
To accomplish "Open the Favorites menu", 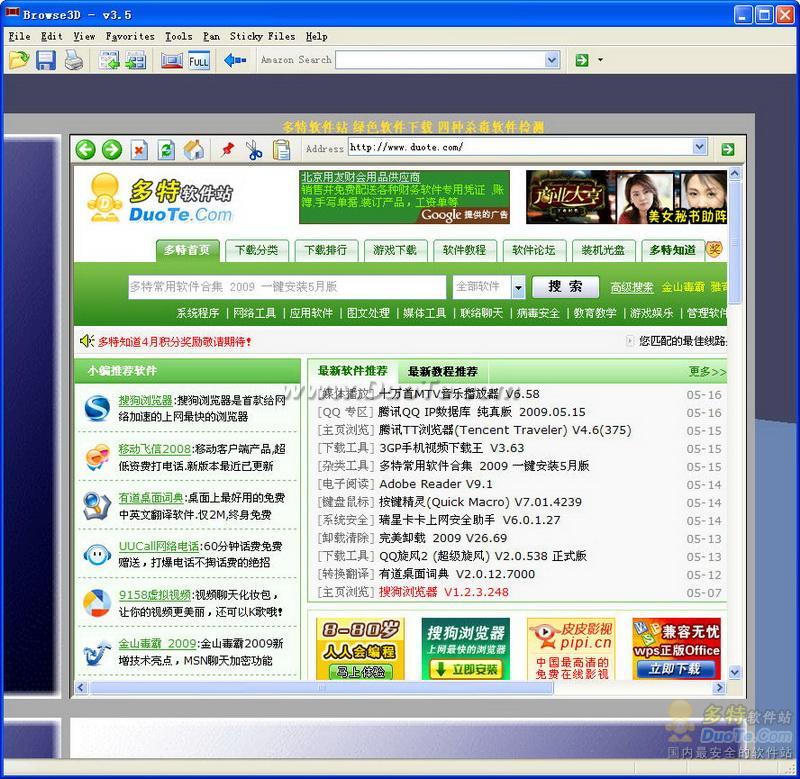I will (x=130, y=36).
